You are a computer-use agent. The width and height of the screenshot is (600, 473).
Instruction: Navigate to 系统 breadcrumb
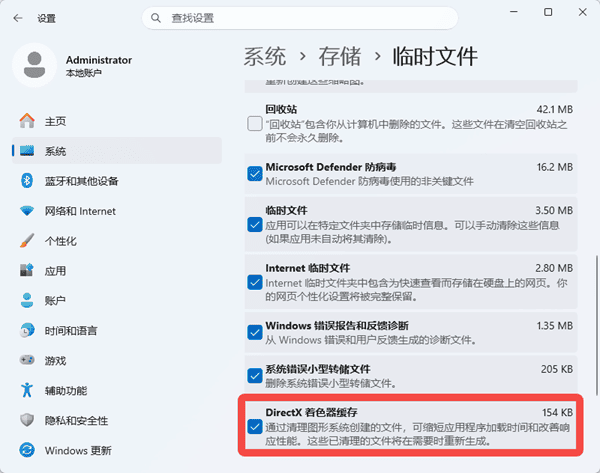point(265,57)
